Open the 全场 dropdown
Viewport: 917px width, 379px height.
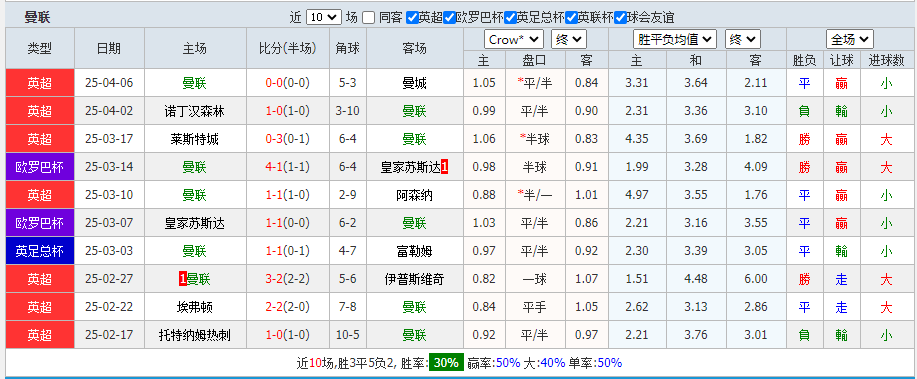tap(850, 40)
